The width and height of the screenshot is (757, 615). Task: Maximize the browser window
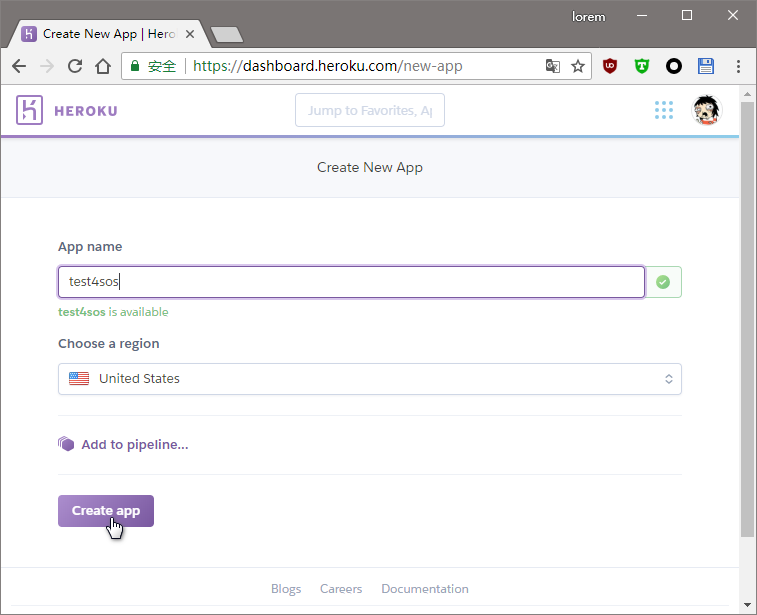click(687, 16)
